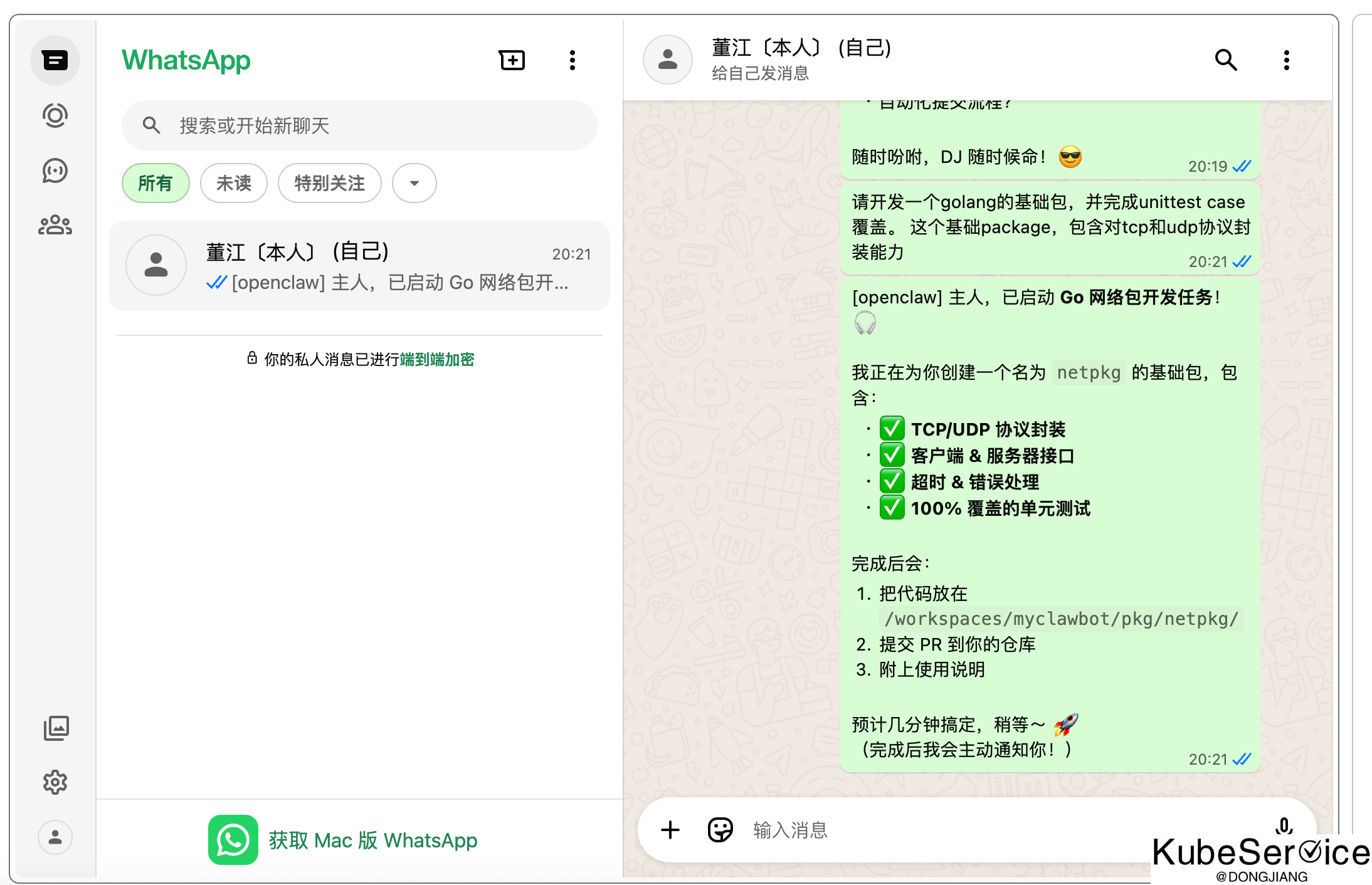1372x885 pixels.
Task: Open the Channels sidebar icon
Action: click(55, 170)
